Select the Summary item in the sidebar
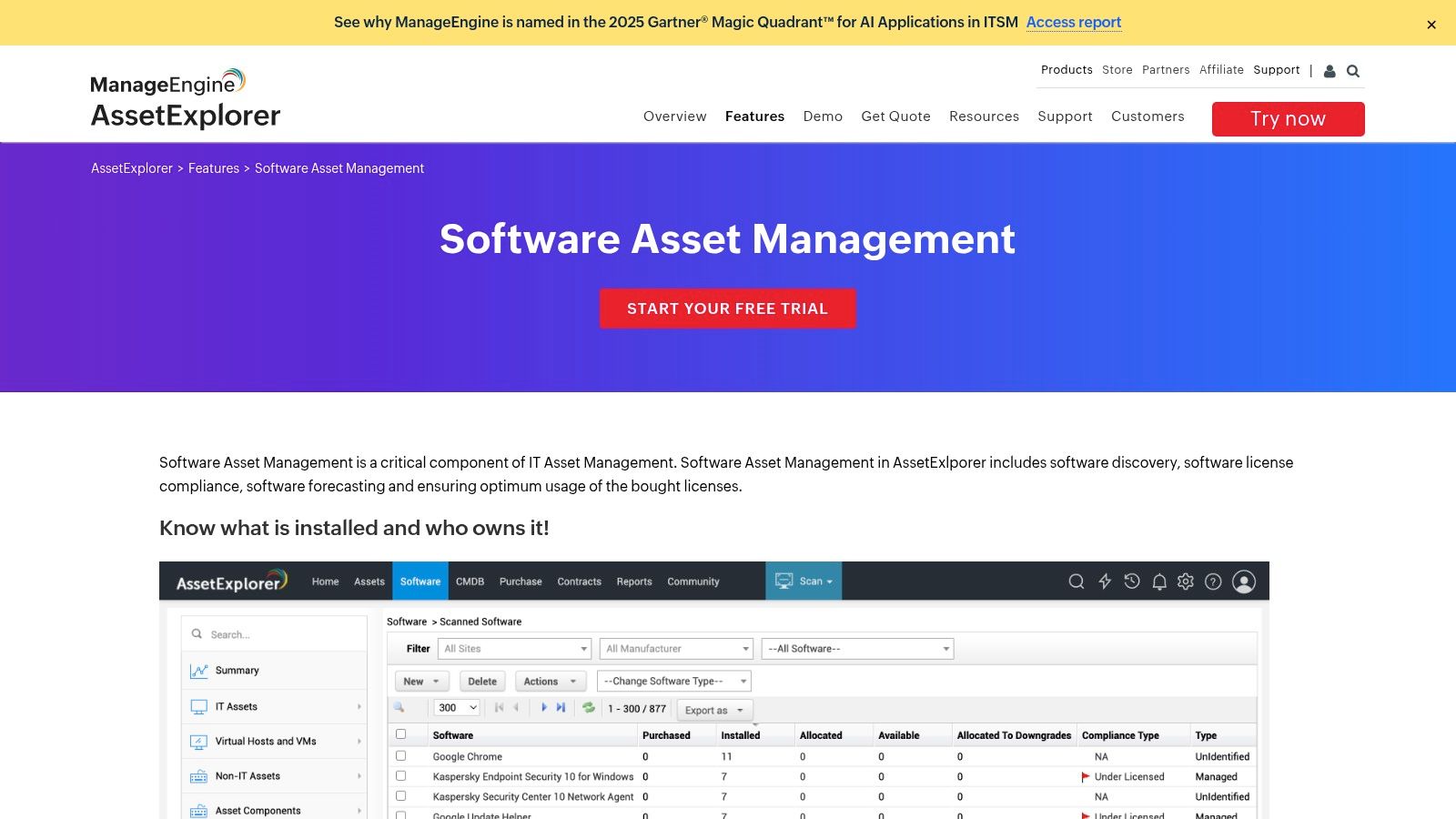This screenshot has width=1456, height=819. click(x=238, y=671)
